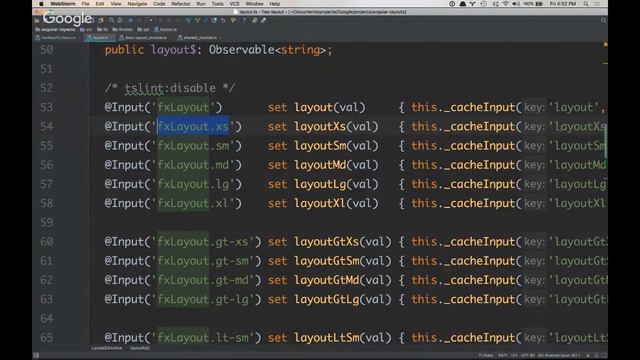
Task: Click layoutMd(val) setter on line 56
Action: (336, 165)
